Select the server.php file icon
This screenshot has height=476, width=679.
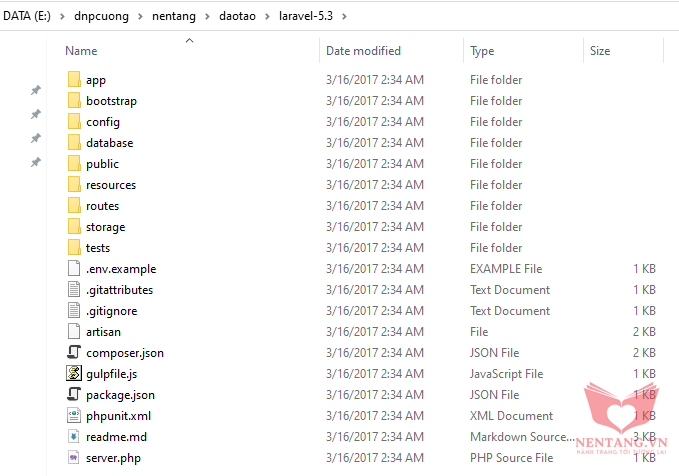[x=73, y=458]
